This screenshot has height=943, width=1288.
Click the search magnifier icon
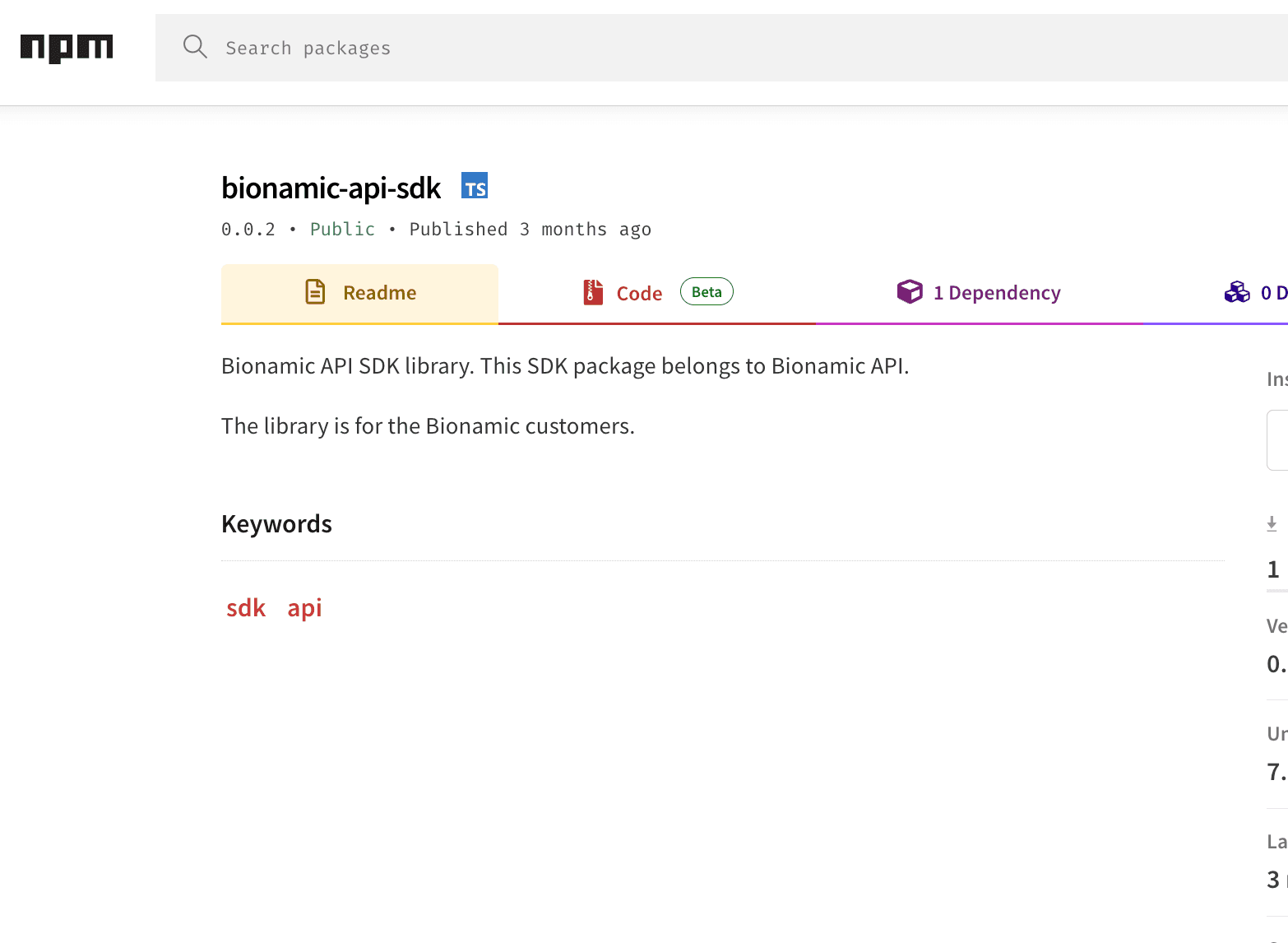195,47
